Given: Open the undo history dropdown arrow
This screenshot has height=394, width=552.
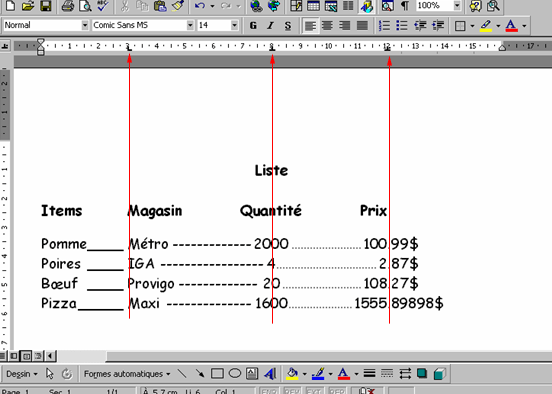Looking at the screenshot, I should point(212,6).
